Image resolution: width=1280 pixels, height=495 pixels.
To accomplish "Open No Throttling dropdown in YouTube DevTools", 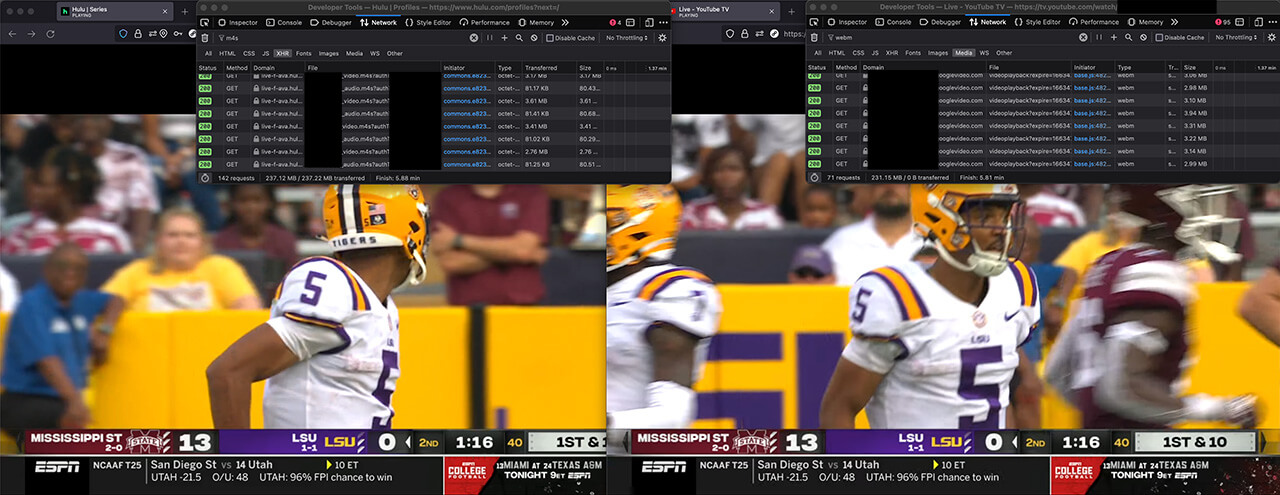I will click(x=1236, y=38).
